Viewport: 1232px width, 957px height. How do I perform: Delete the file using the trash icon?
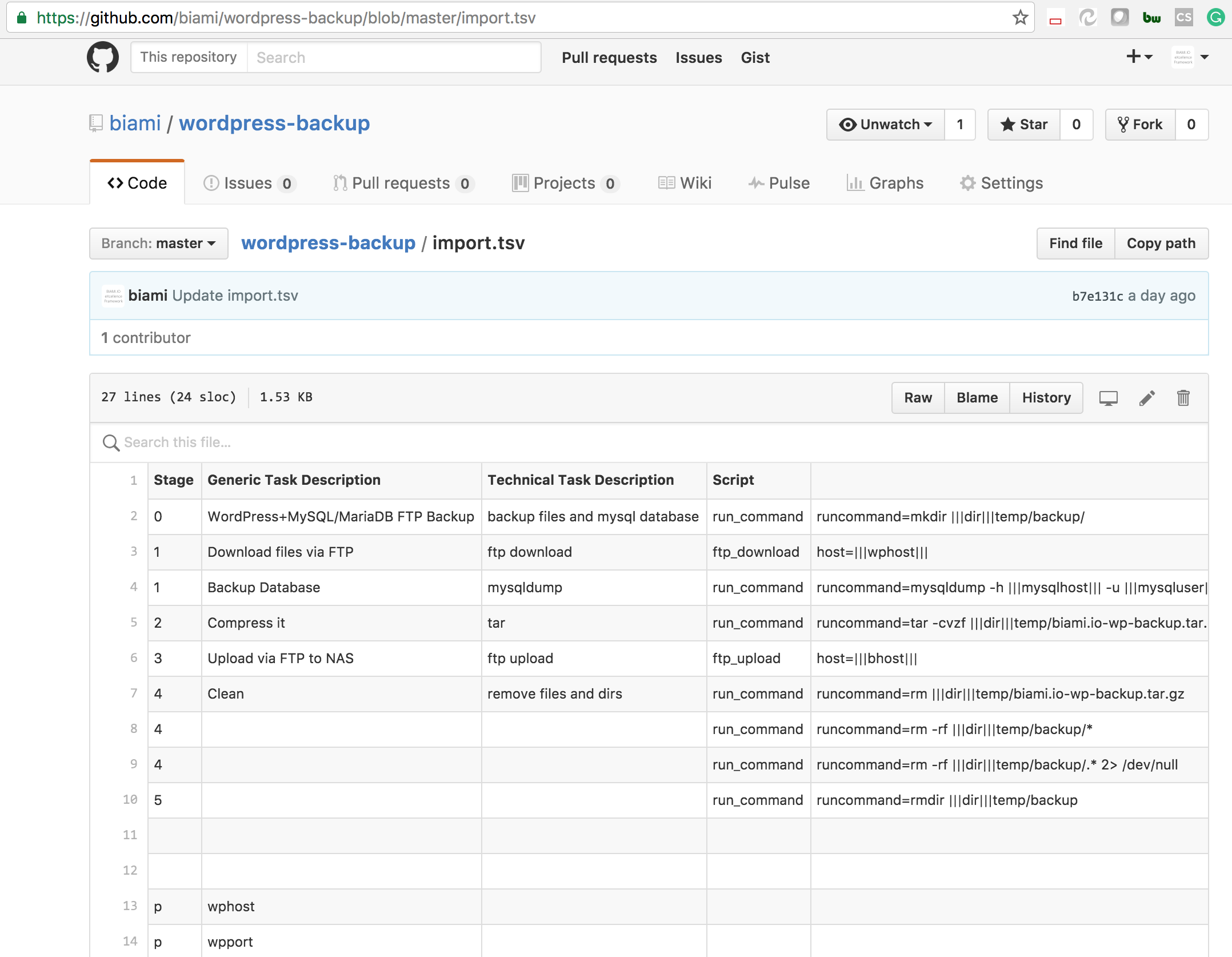[x=1183, y=397]
